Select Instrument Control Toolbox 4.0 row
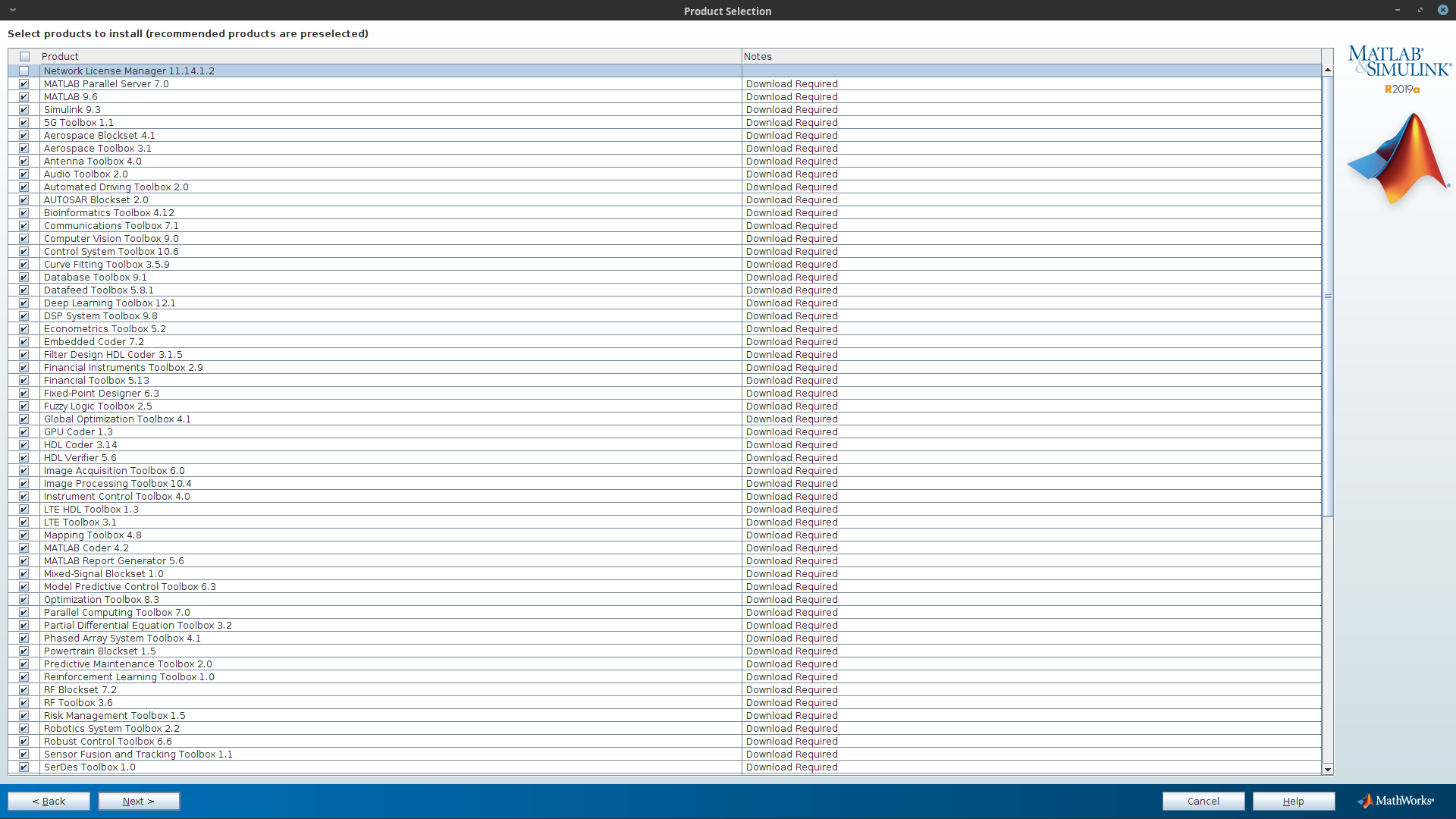Screen dimensions: 1456x819 point(664,497)
